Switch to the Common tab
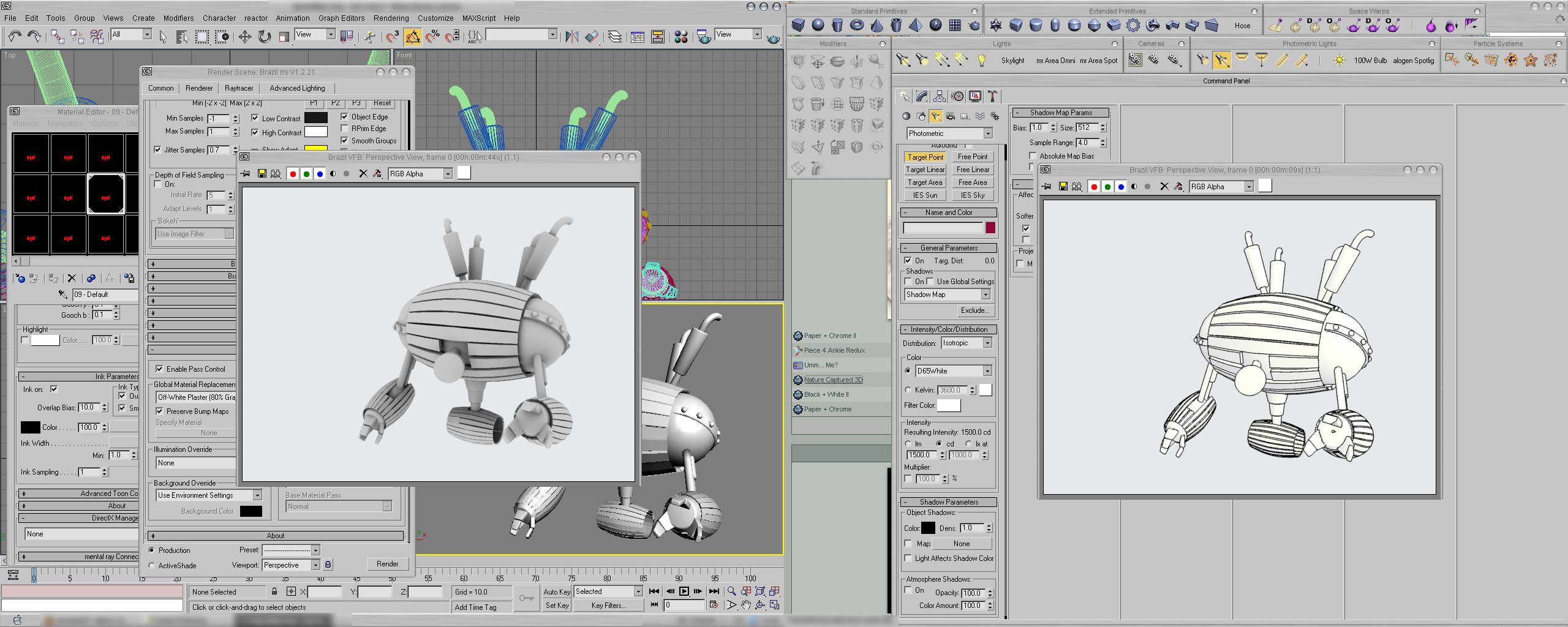Viewport: 1568px width, 627px height. pyautogui.click(x=160, y=88)
